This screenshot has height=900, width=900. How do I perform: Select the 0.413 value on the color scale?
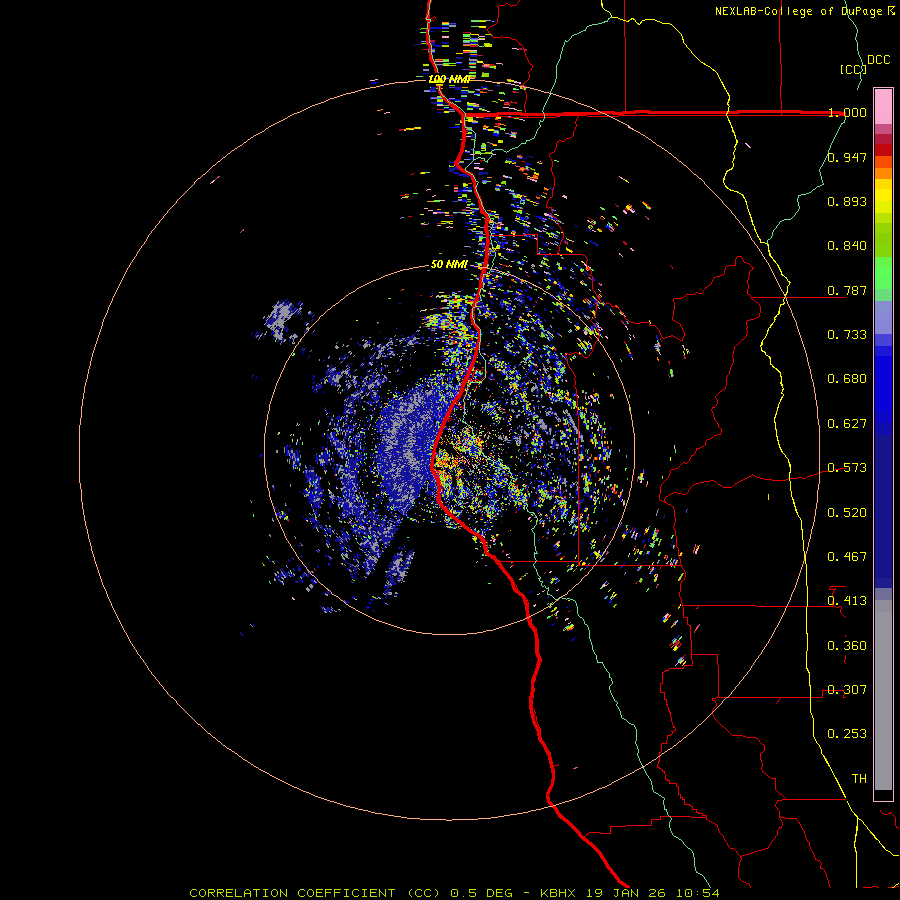pyautogui.click(x=847, y=601)
